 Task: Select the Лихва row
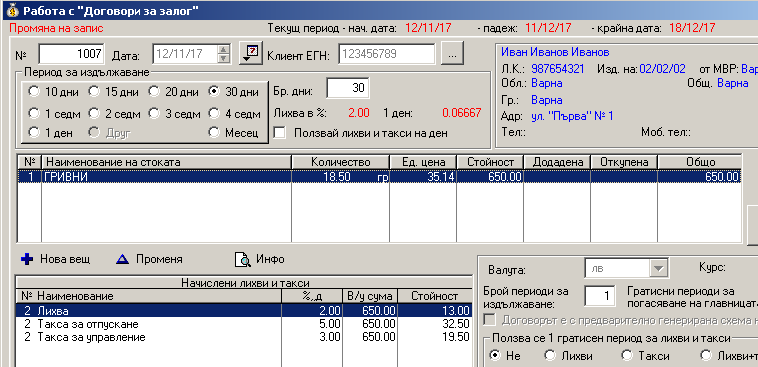(x=244, y=311)
